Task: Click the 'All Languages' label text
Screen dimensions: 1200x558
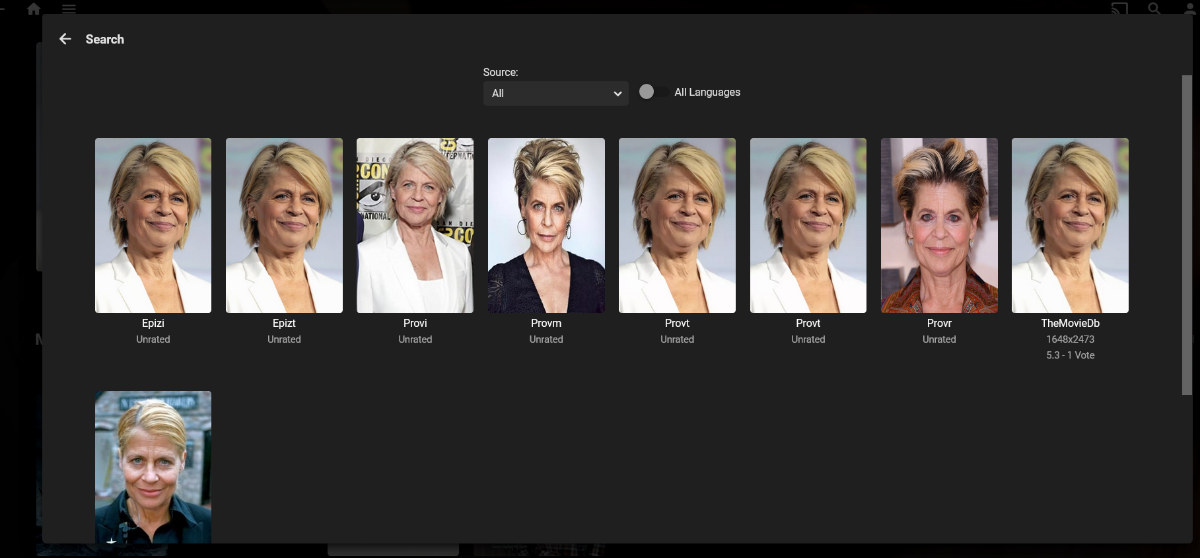Action: (x=707, y=92)
